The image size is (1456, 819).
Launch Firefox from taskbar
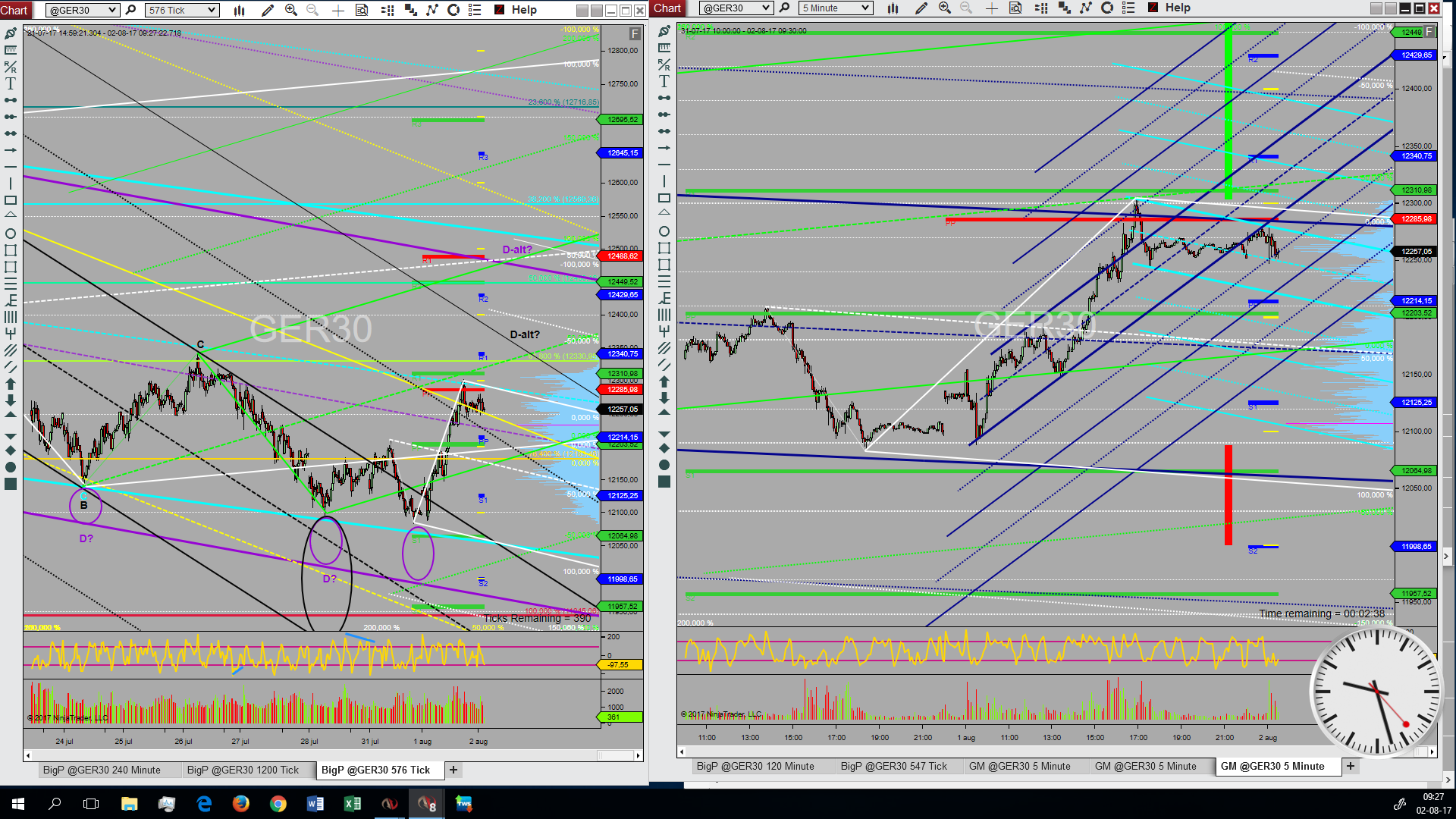[x=241, y=804]
